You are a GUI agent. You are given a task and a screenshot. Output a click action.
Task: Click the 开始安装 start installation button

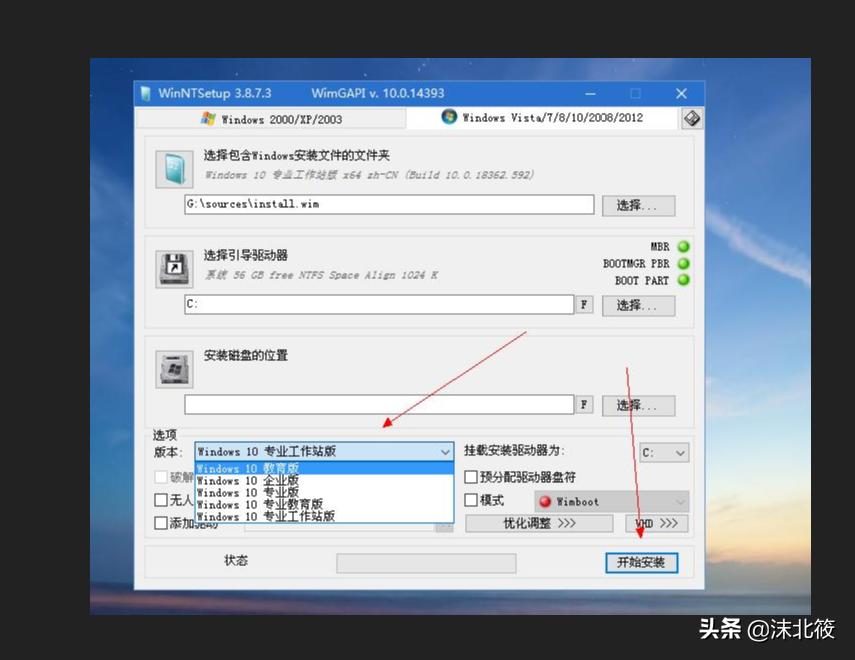click(x=642, y=562)
